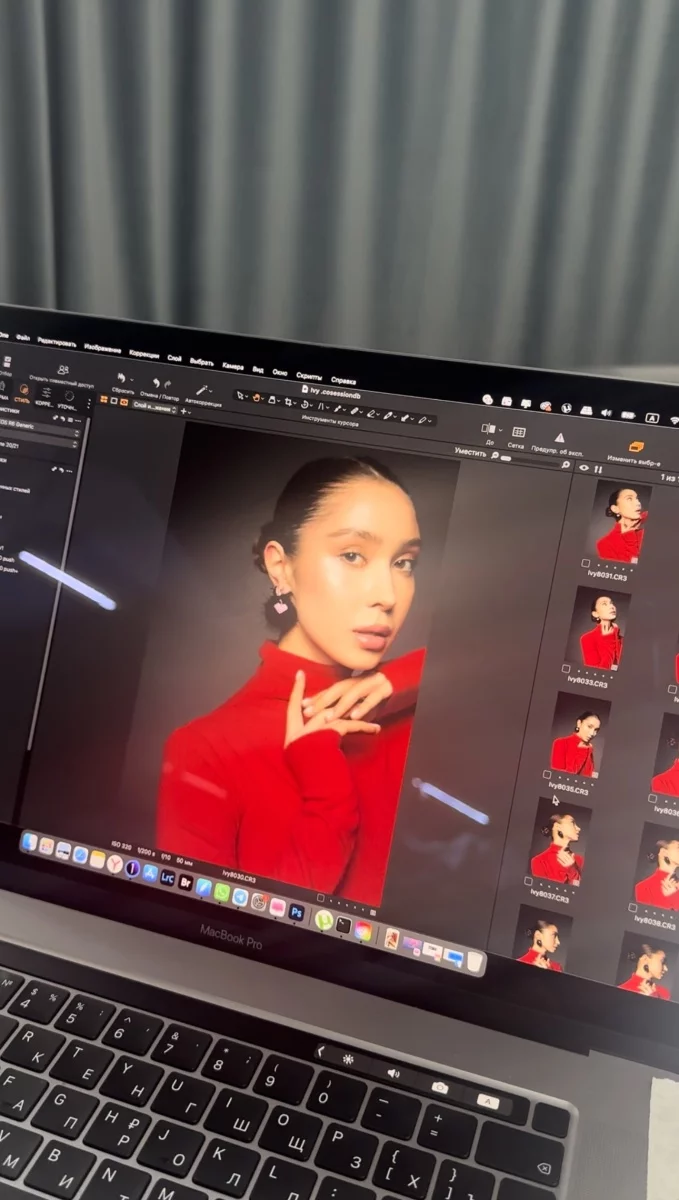This screenshot has height=1200, width=679.
Task: Click the Сбросить (Reset) toolbar icon
Action: (122, 379)
